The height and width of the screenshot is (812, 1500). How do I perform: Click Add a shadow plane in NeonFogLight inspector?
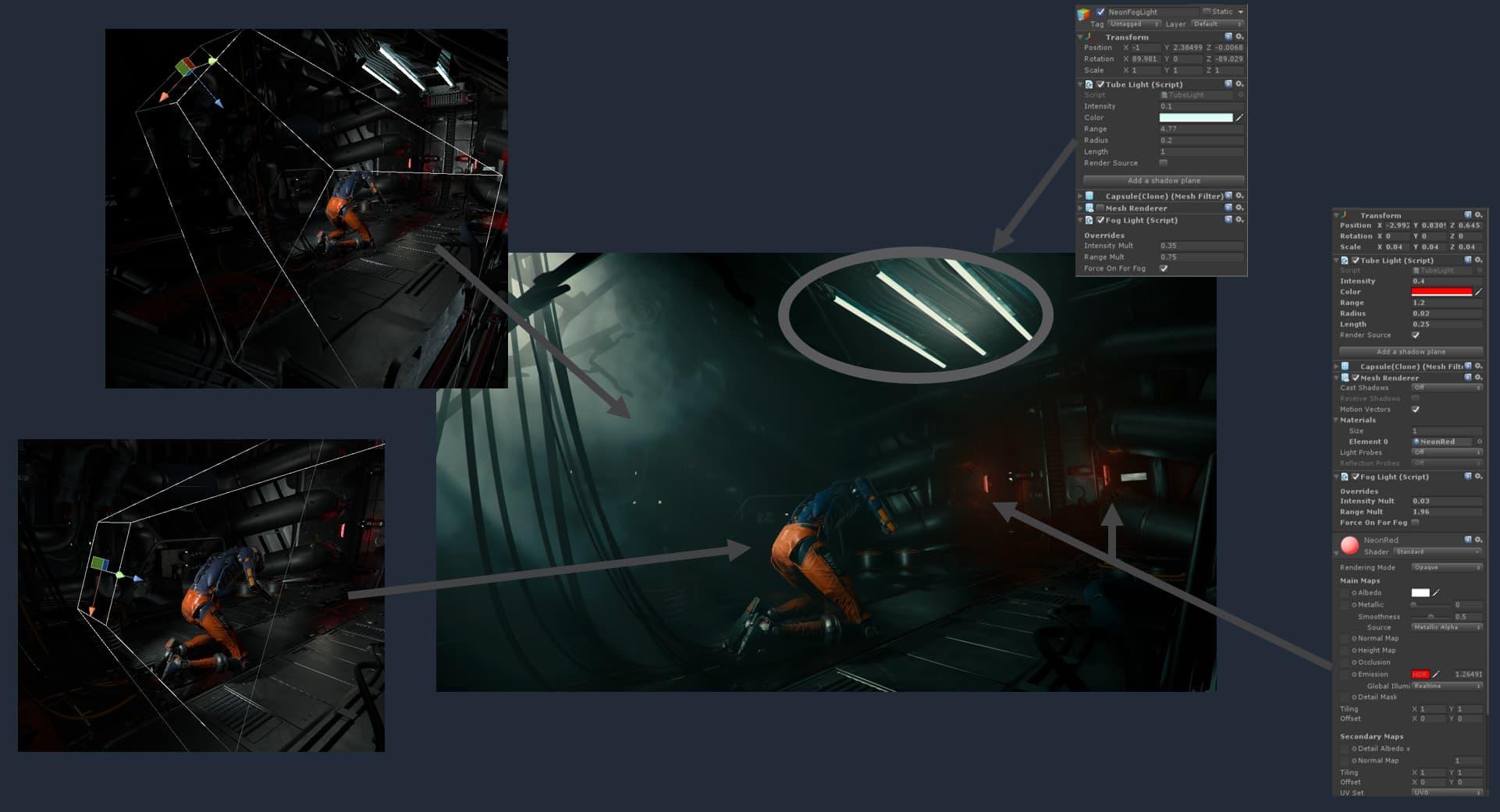coord(1164,180)
